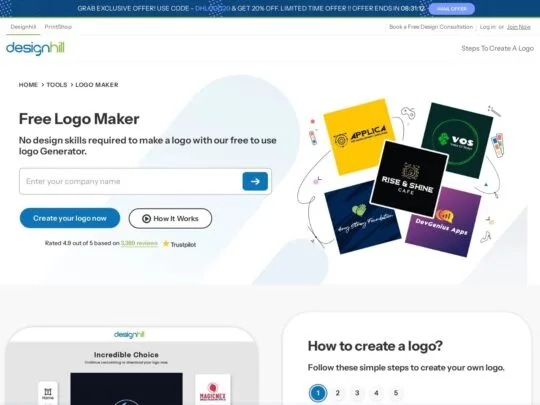Select step 2 in the logo steps
The height and width of the screenshot is (405, 540).
(338, 393)
